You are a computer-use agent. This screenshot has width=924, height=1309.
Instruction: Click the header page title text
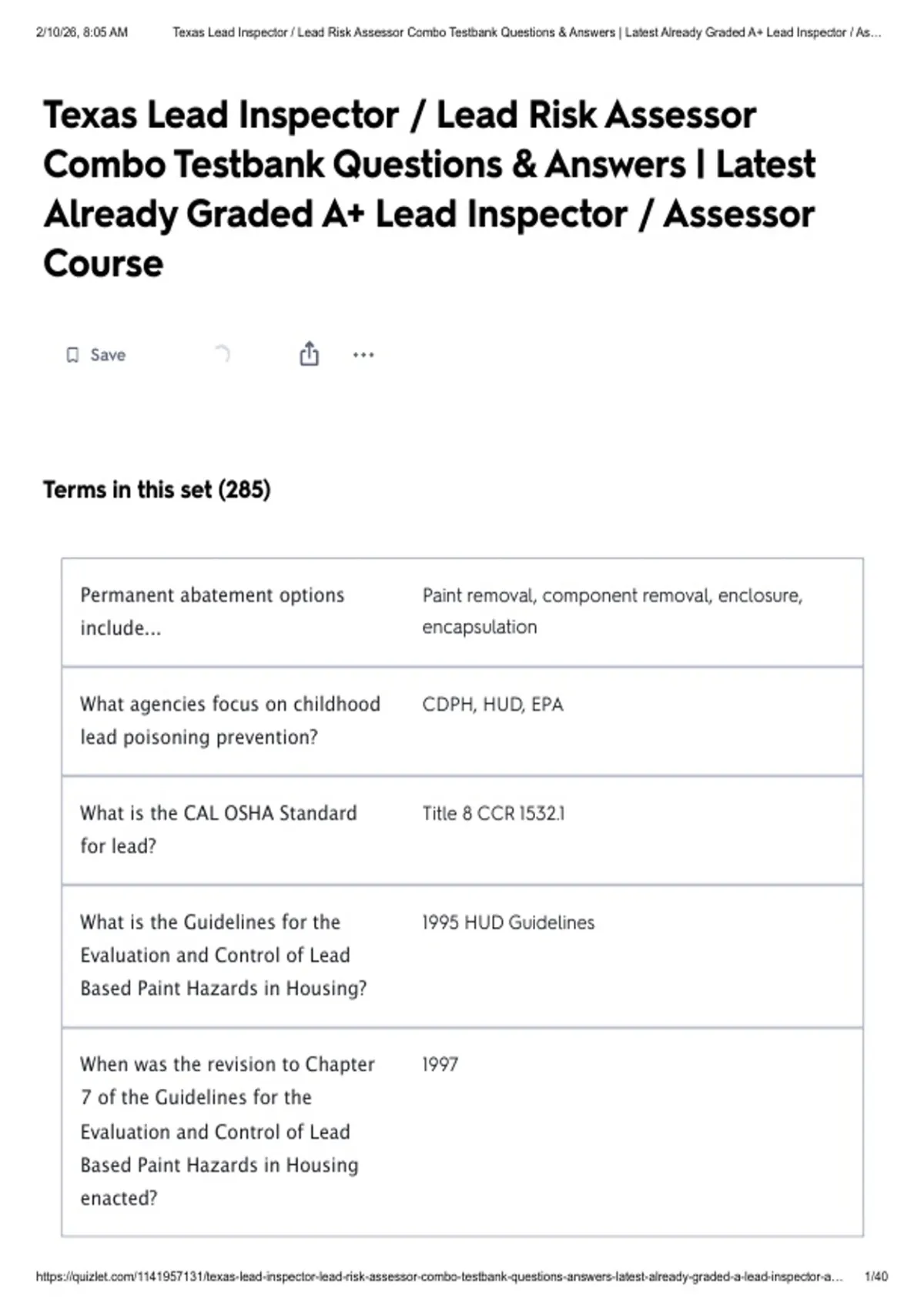point(527,32)
